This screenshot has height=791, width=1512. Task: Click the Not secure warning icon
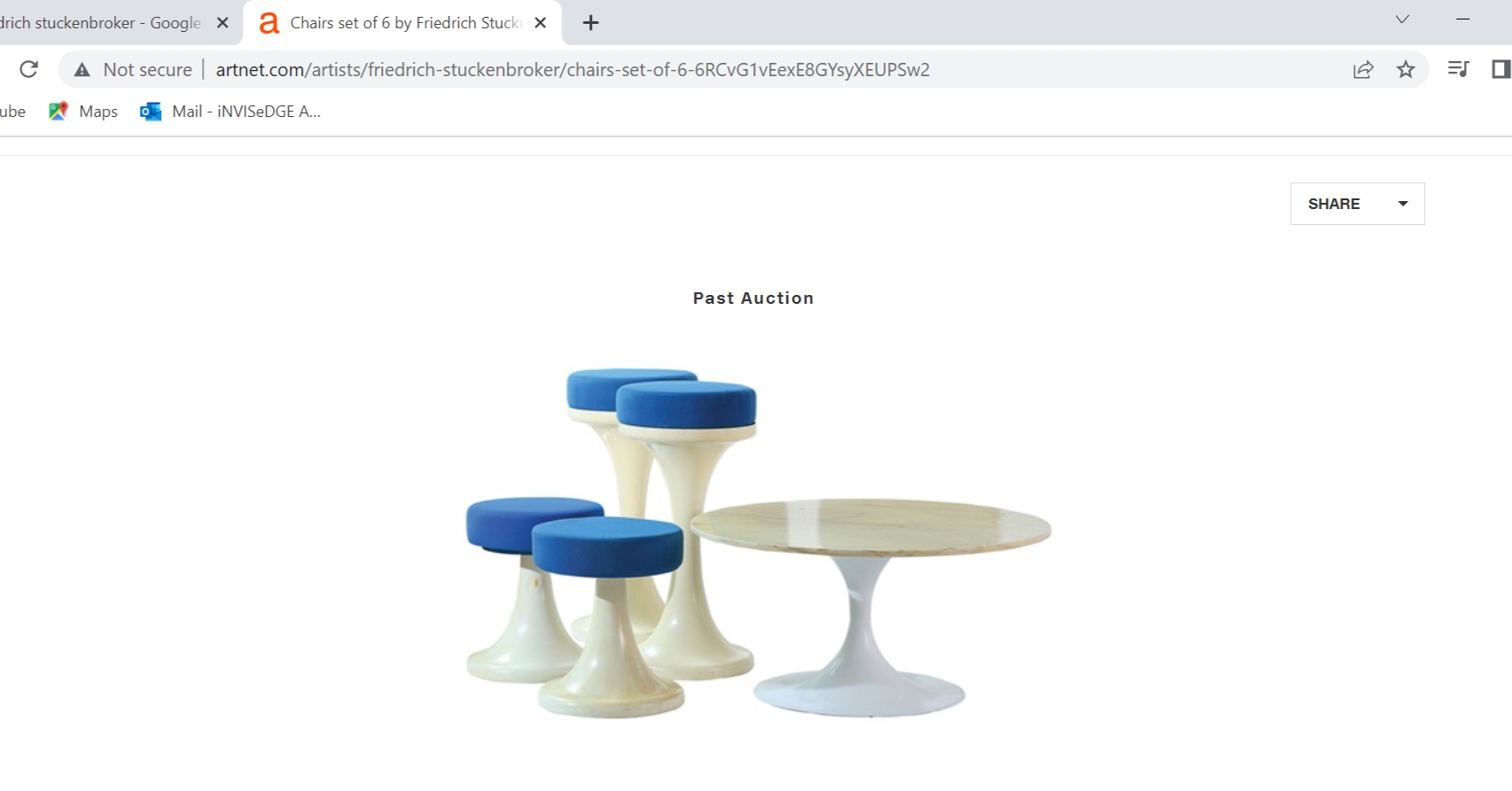[x=82, y=70]
